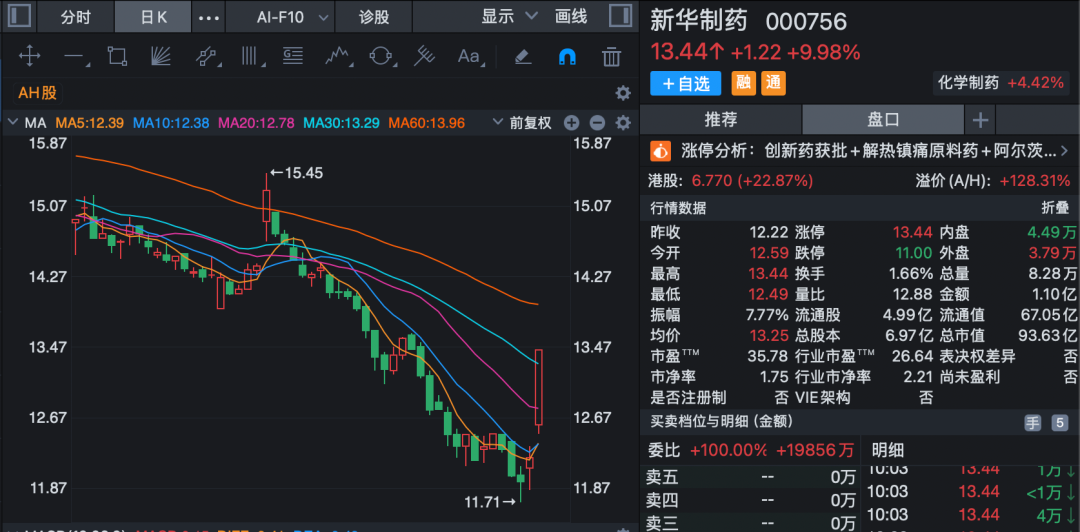Toggle the blue magnet snap tool
Image resolution: width=1080 pixels, height=532 pixels.
click(567, 56)
